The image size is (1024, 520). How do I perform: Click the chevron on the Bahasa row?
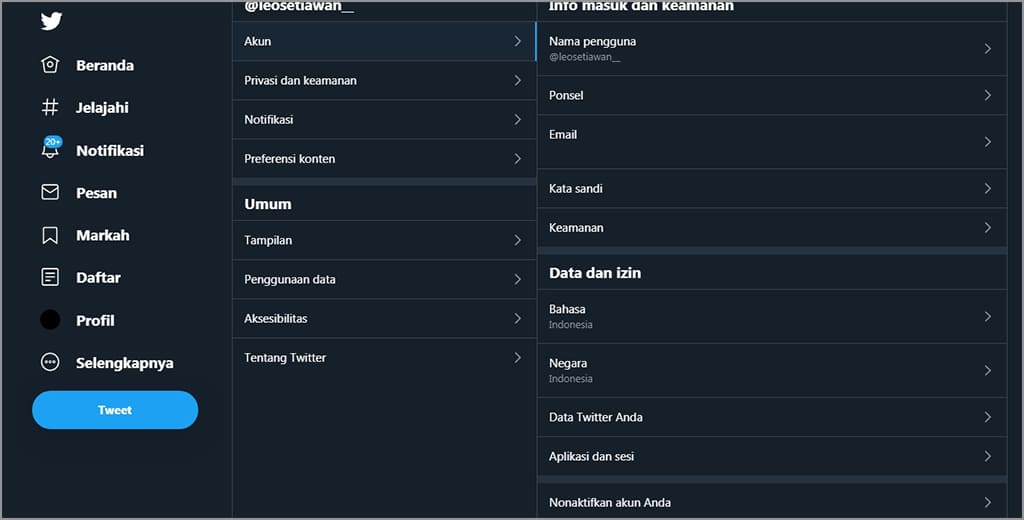[x=987, y=317]
